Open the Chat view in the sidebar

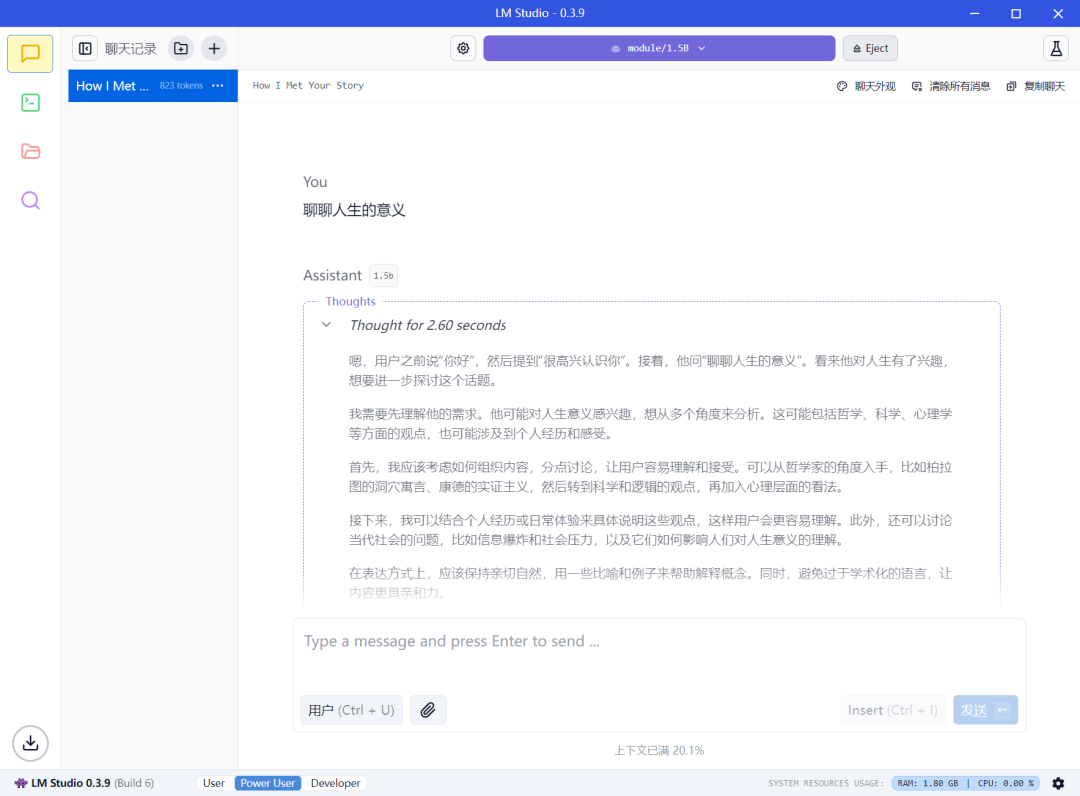[30, 54]
